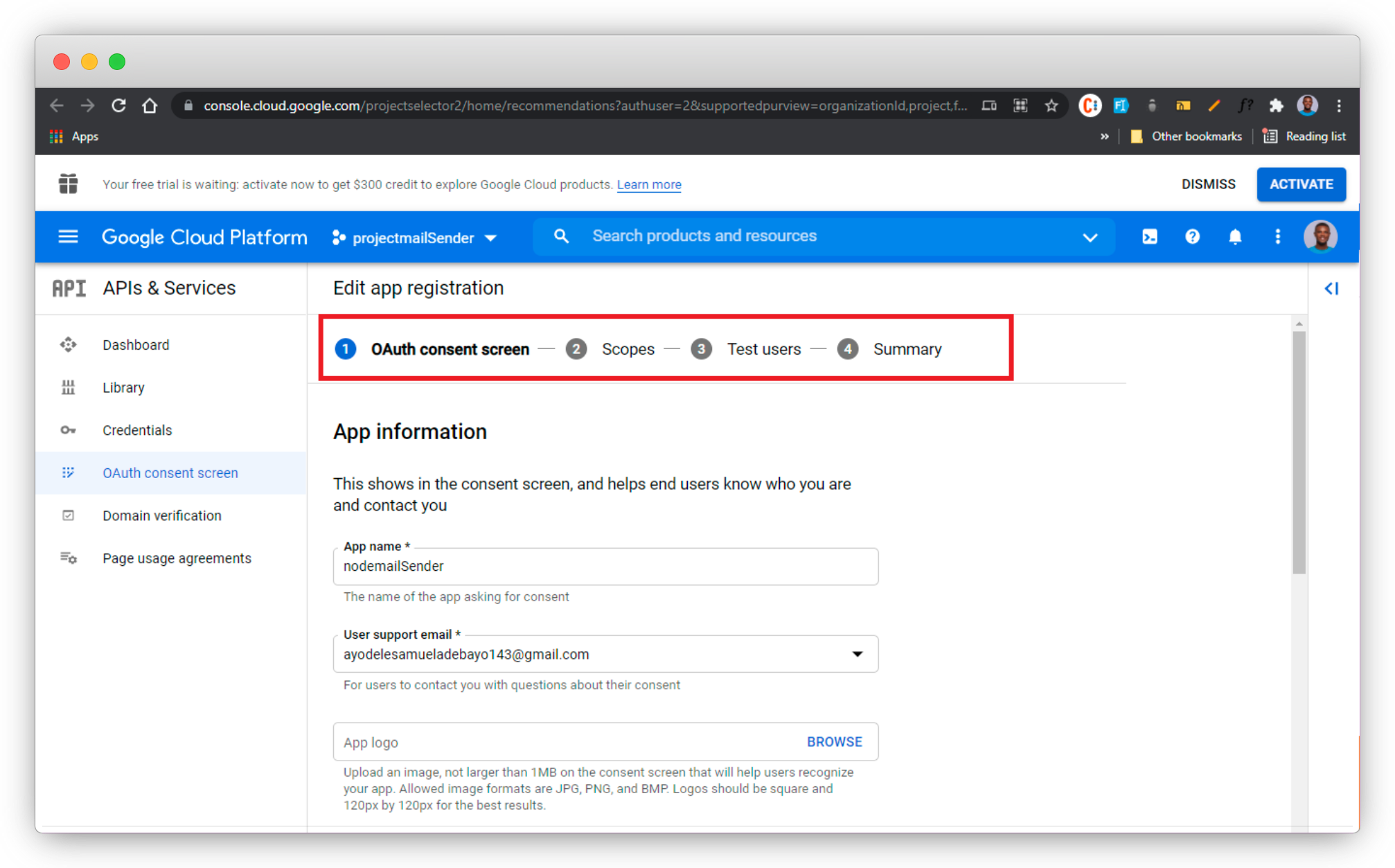Select OAuth consent screen in the sidebar

(171, 473)
